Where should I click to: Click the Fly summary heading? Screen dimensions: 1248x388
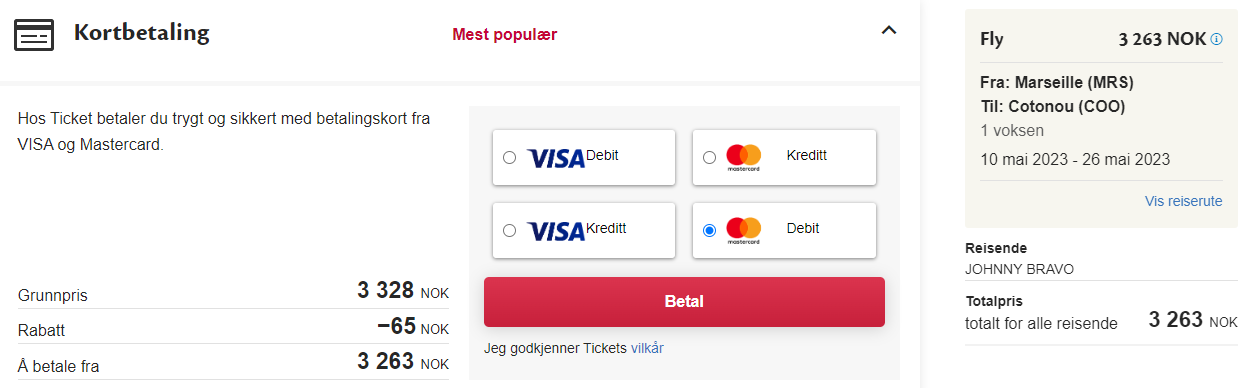(x=992, y=40)
